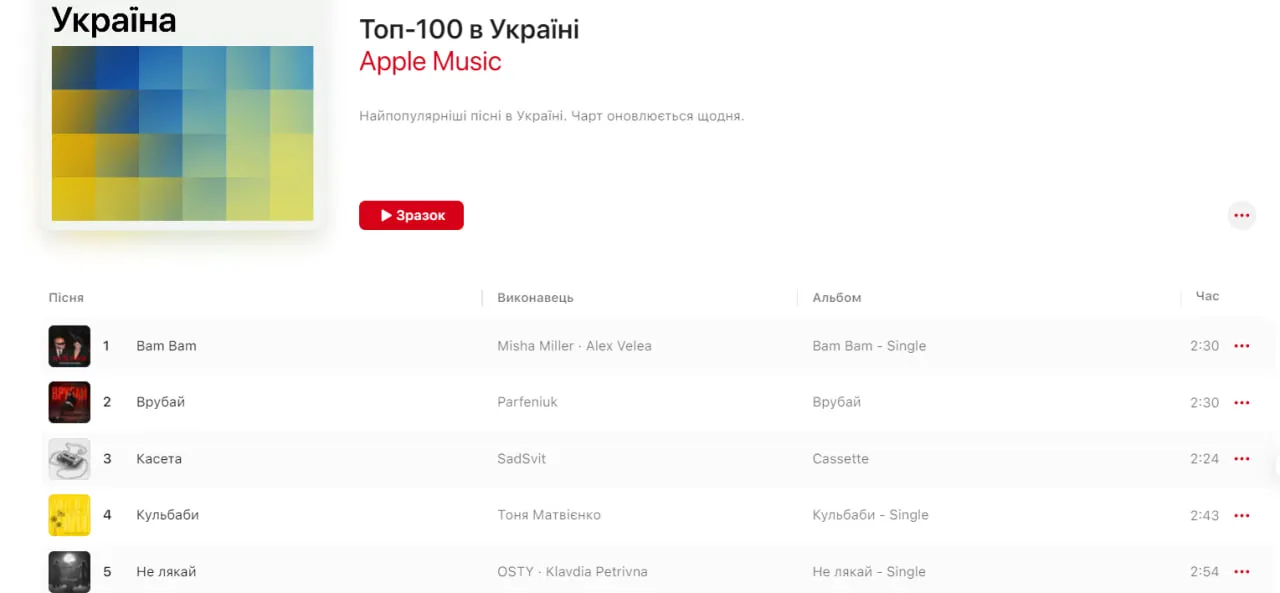Open the ellipsis menu for Касета

1242,458
